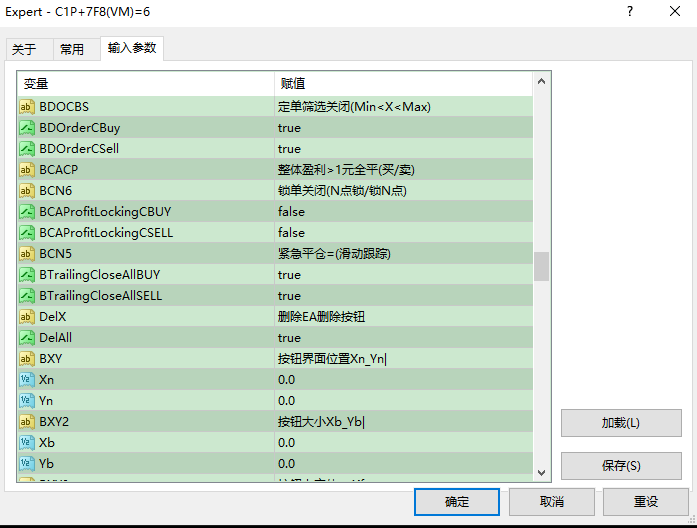Click the string icon beside BDOCBS
This screenshot has width=697, height=528.
[27, 107]
